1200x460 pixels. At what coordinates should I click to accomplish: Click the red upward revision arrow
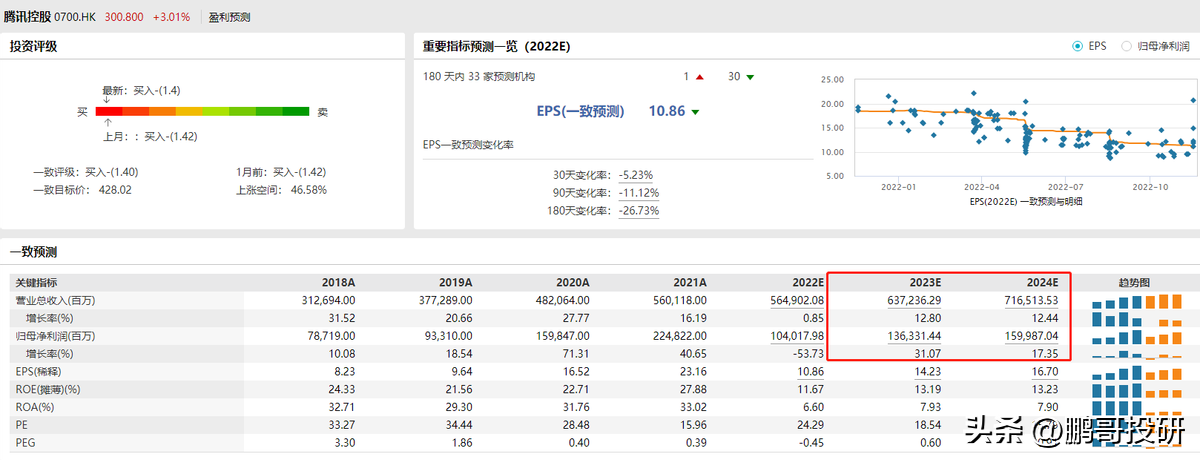[701, 77]
